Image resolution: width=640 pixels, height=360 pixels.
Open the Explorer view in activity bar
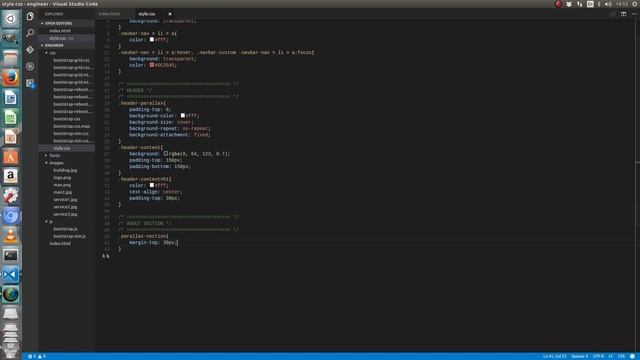30,16
